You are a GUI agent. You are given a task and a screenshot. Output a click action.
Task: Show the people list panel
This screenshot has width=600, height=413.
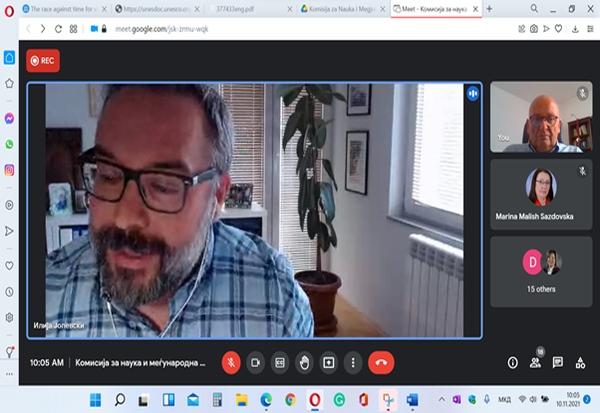(535, 362)
